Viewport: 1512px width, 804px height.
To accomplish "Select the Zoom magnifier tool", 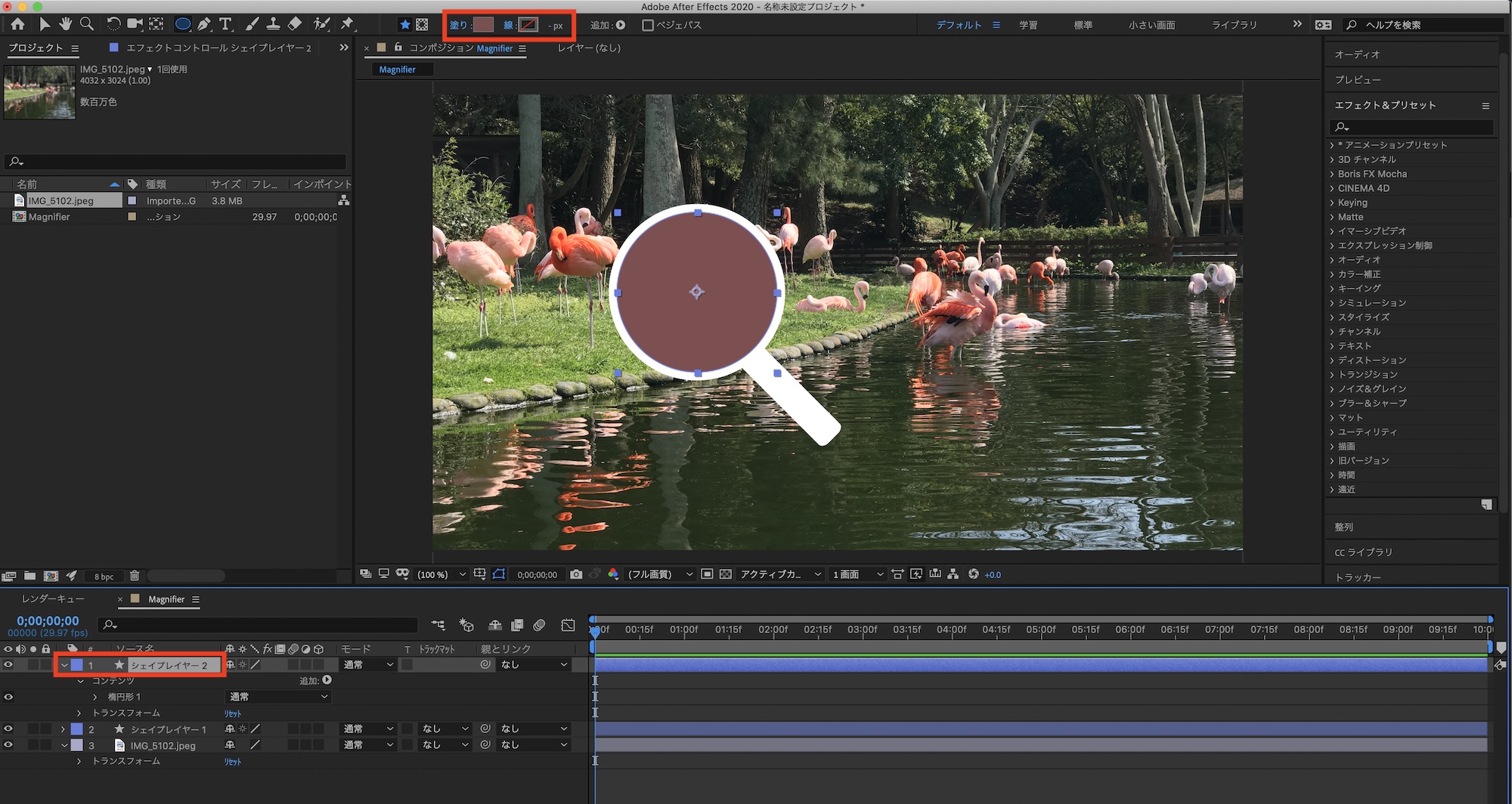I will pos(87,24).
